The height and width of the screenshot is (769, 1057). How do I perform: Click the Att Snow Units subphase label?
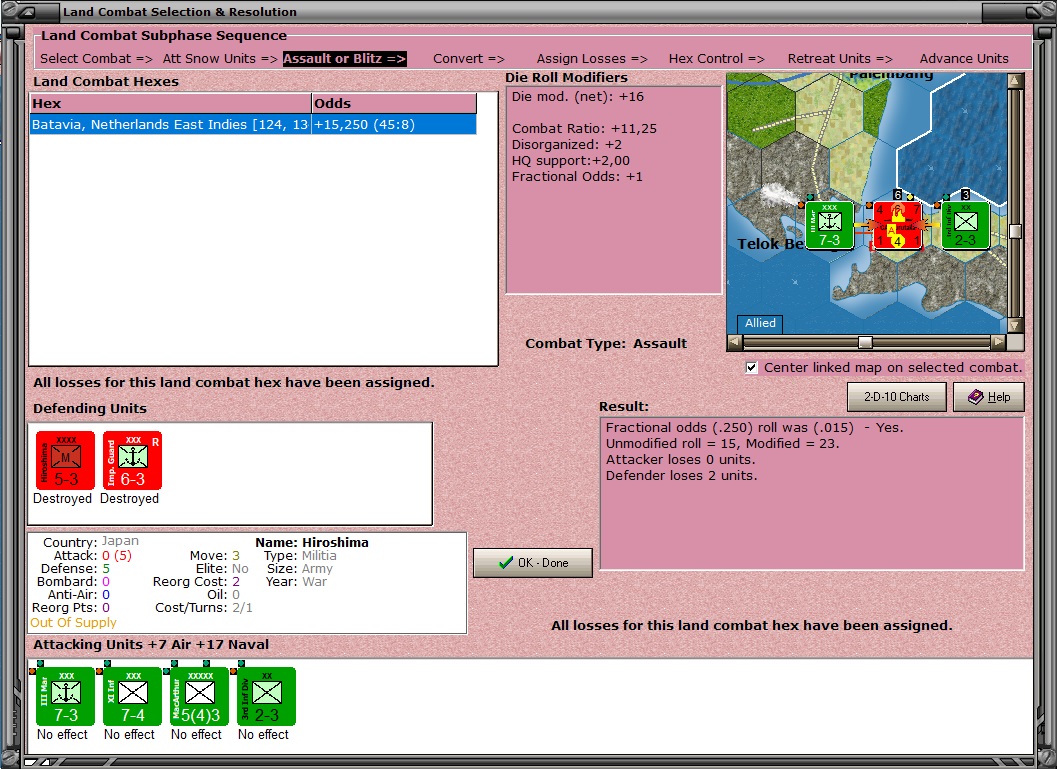[x=220, y=59]
